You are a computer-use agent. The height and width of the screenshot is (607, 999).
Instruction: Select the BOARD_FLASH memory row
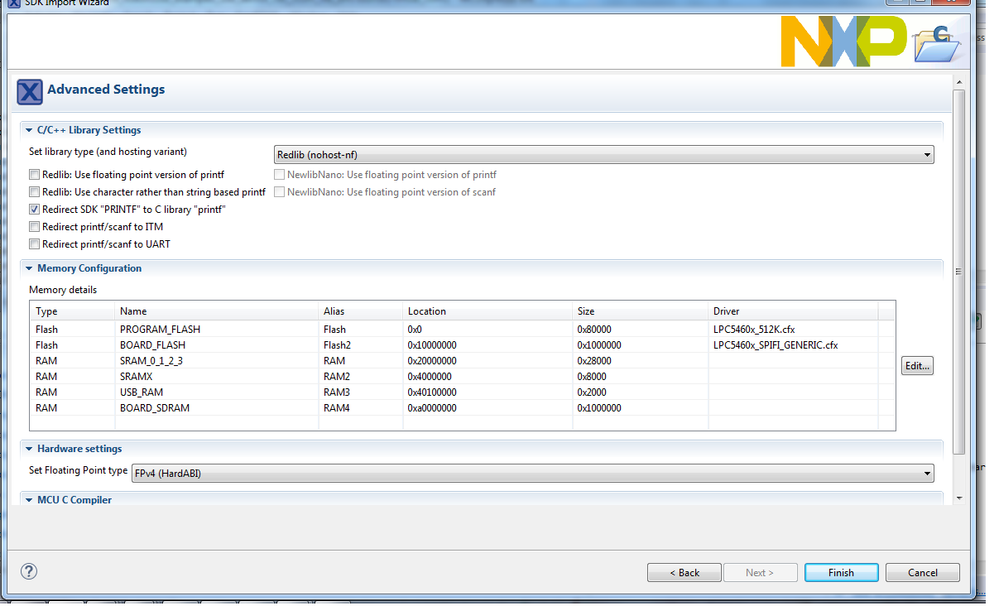pos(463,345)
